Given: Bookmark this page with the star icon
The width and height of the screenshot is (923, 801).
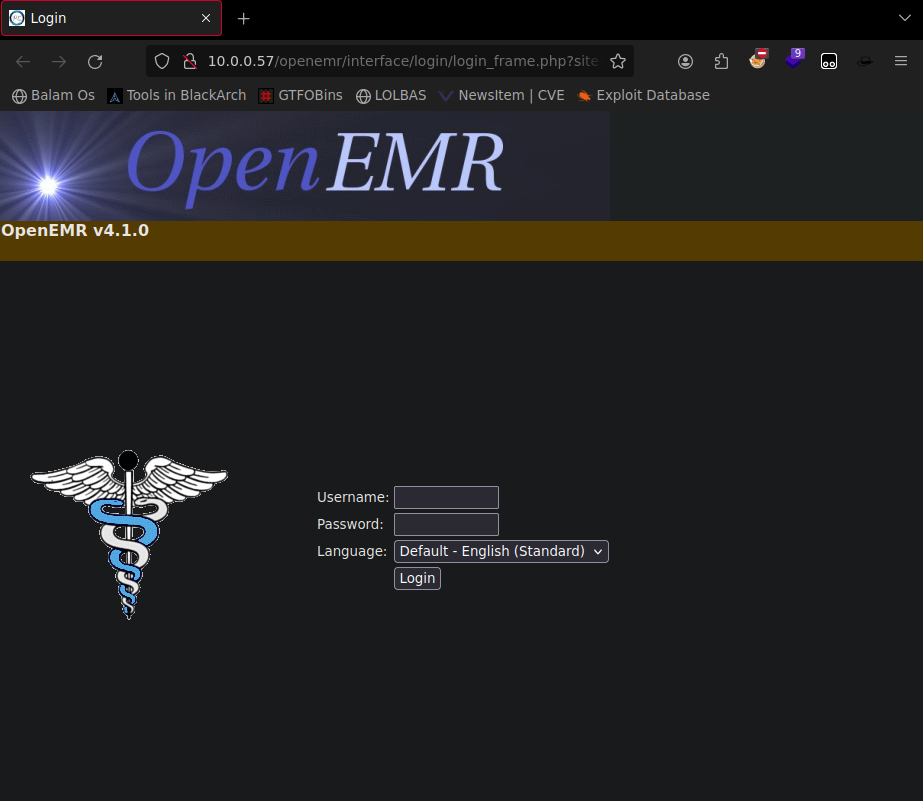Looking at the screenshot, I should [618, 62].
